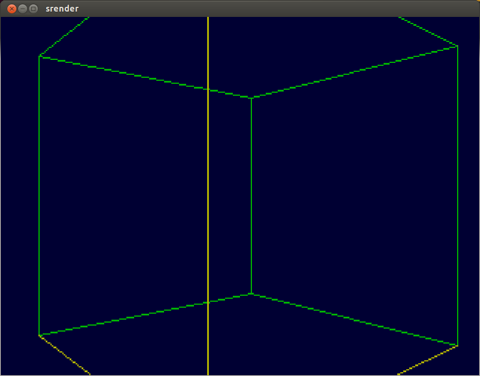Maximize the srender window
The width and height of the screenshot is (480, 376).
click(33, 9)
